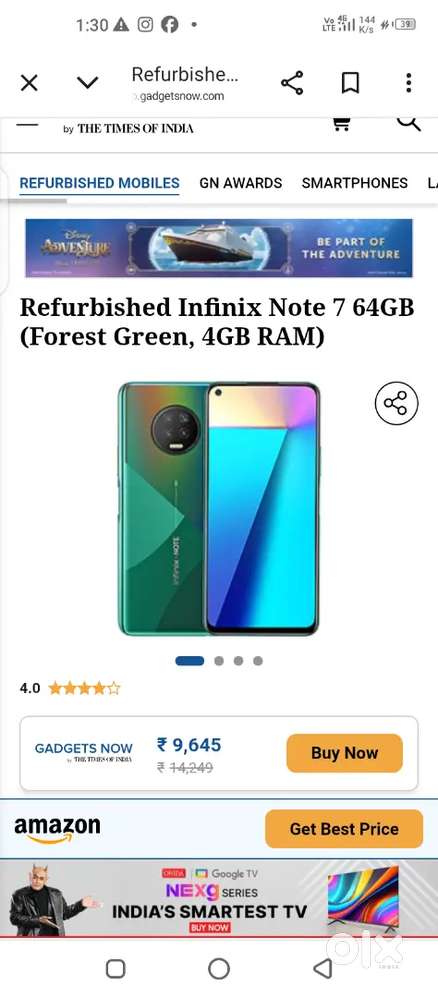Screen dimensions: 438x998
Task: Tap the share icon in browser toolbar
Action: point(292,83)
